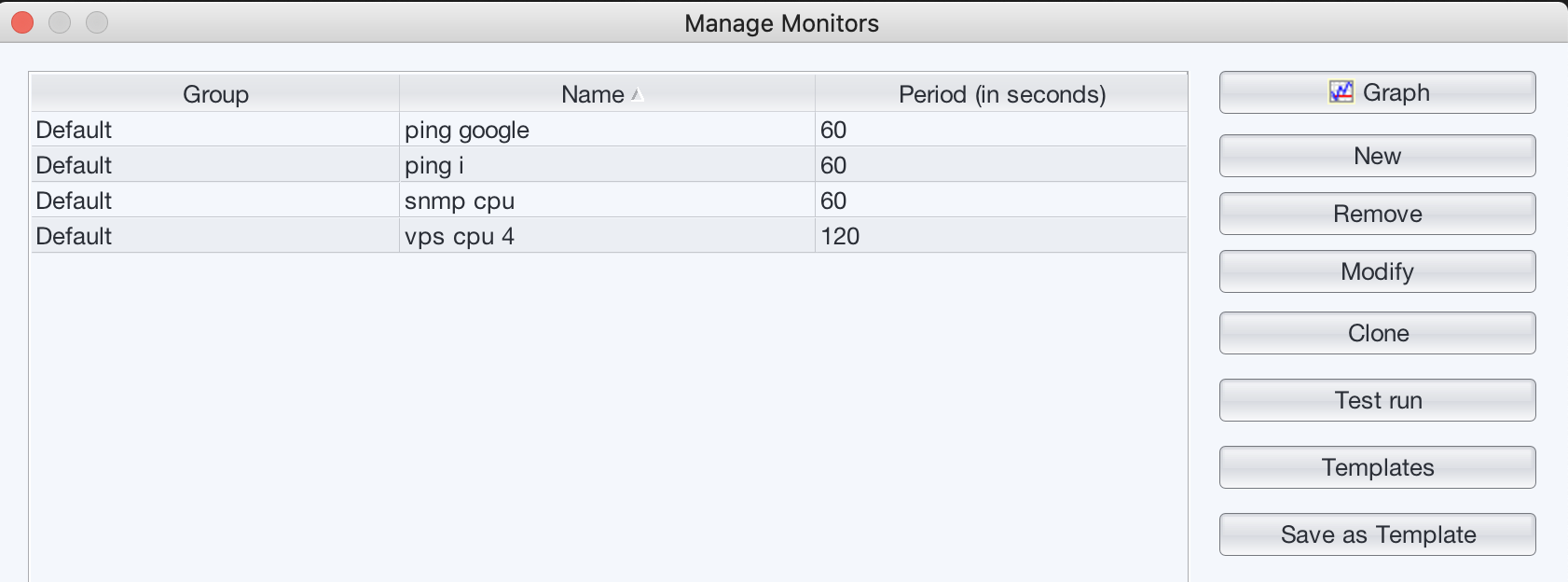Sort by the Group column header
Screen dimensions: 1568x582
(x=215, y=94)
